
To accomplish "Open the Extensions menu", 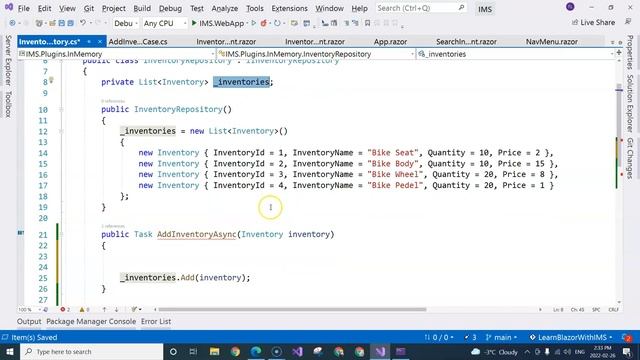I will 289,8.
